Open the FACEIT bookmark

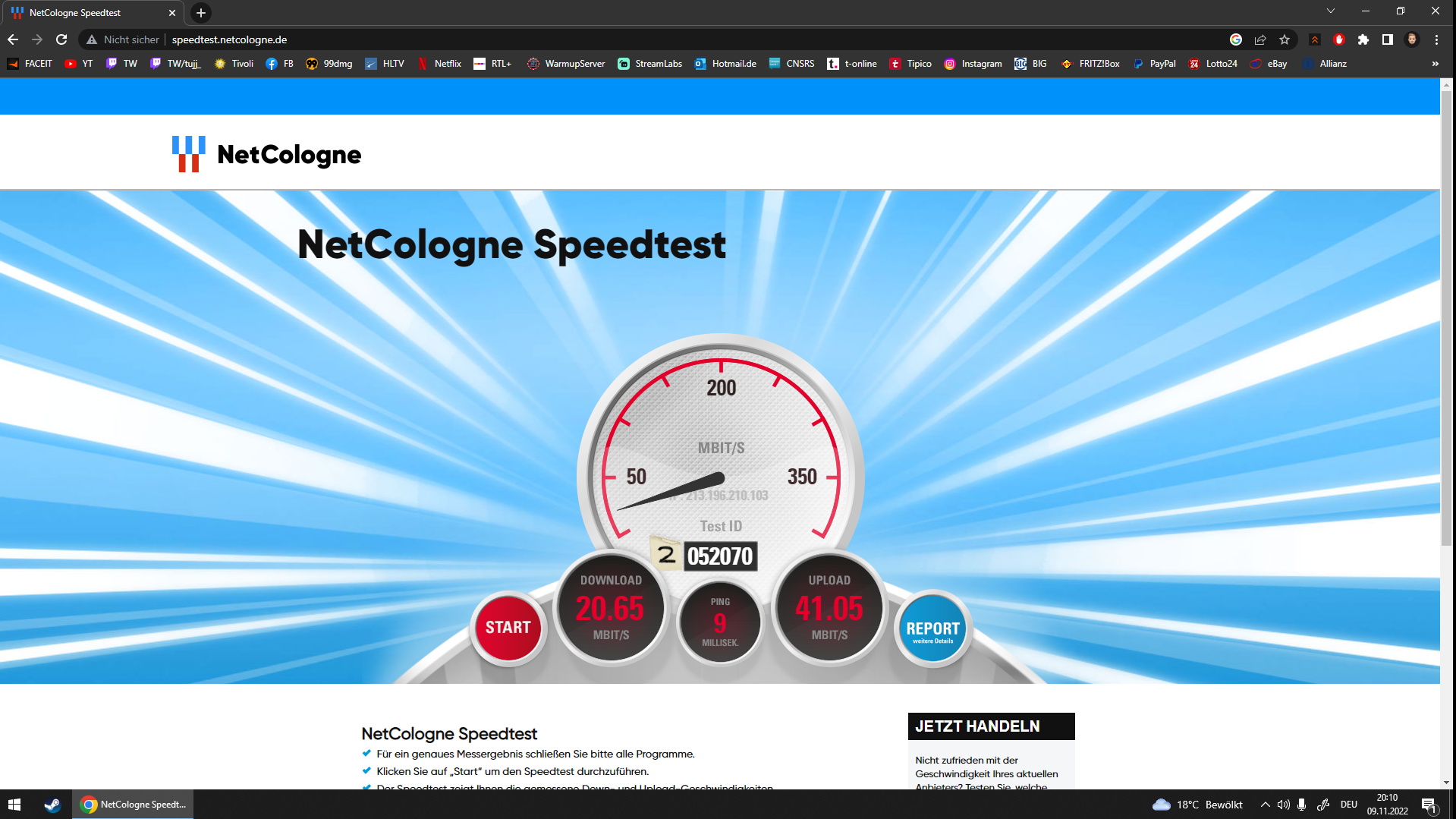pyautogui.click(x=30, y=64)
